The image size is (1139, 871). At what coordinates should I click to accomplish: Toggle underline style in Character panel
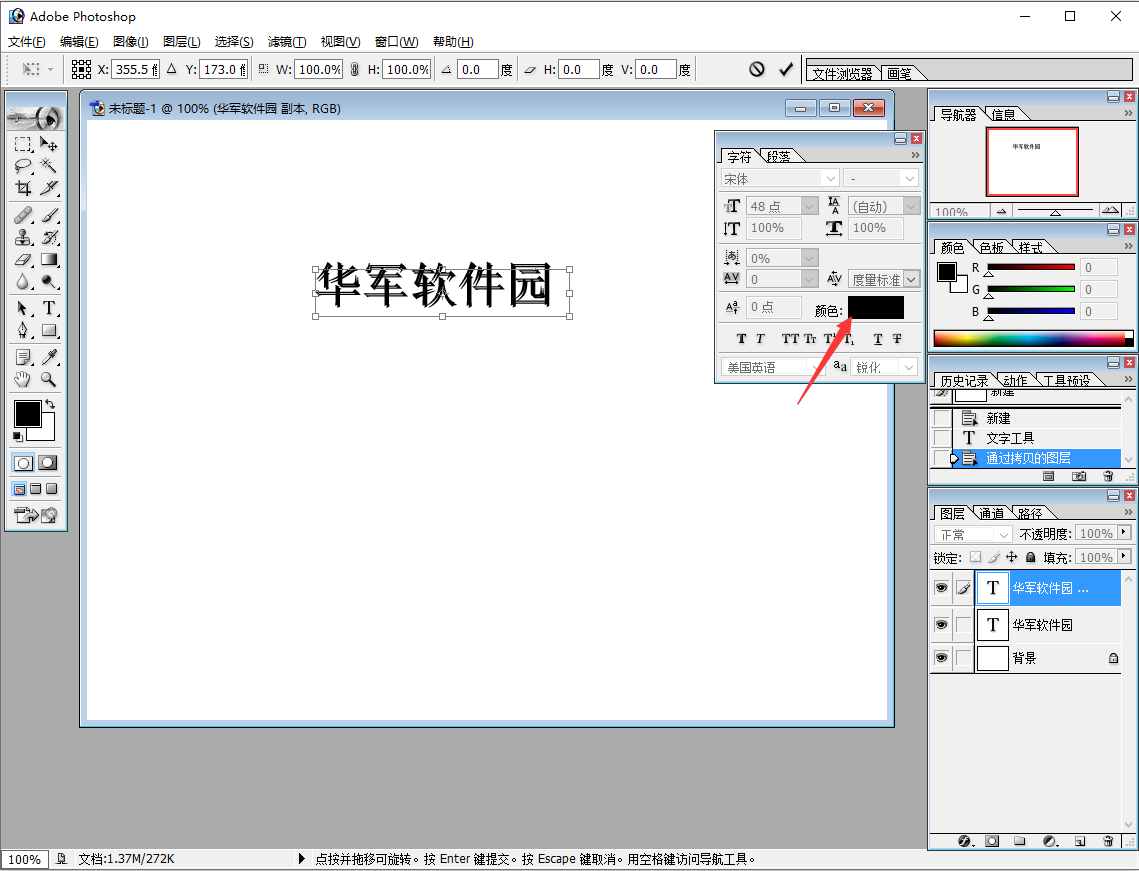[x=877, y=338]
